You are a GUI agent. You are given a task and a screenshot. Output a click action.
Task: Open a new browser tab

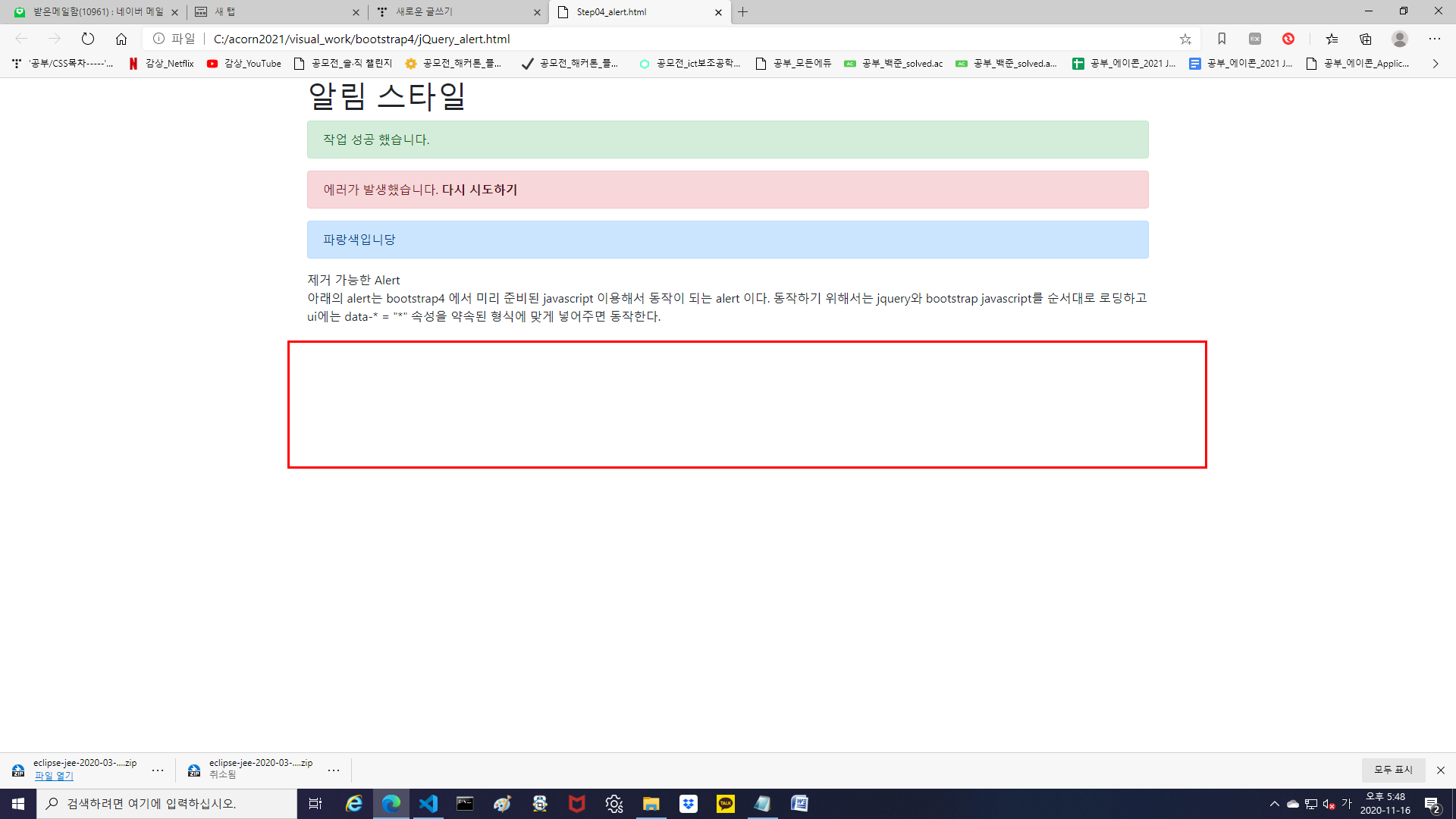point(743,12)
